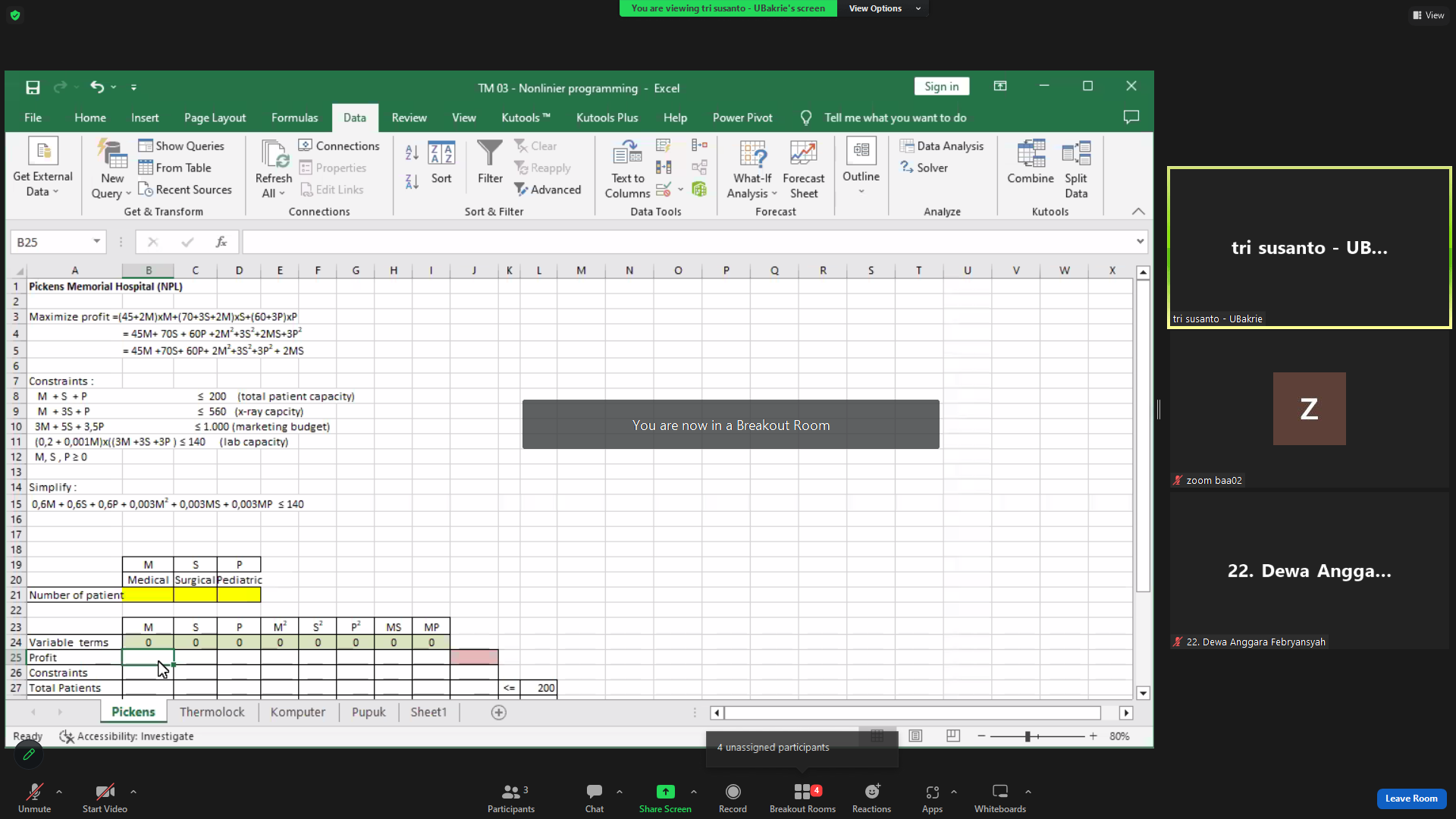Image resolution: width=1456 pixels, height=819 pixels.
Task: Switch to Page Layout view in status bar
Action: click(x=915, y=736)
